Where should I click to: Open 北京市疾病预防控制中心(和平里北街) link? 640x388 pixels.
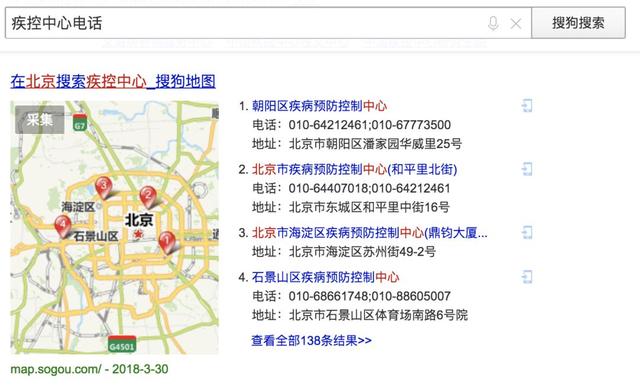click(x=354, y=169)
